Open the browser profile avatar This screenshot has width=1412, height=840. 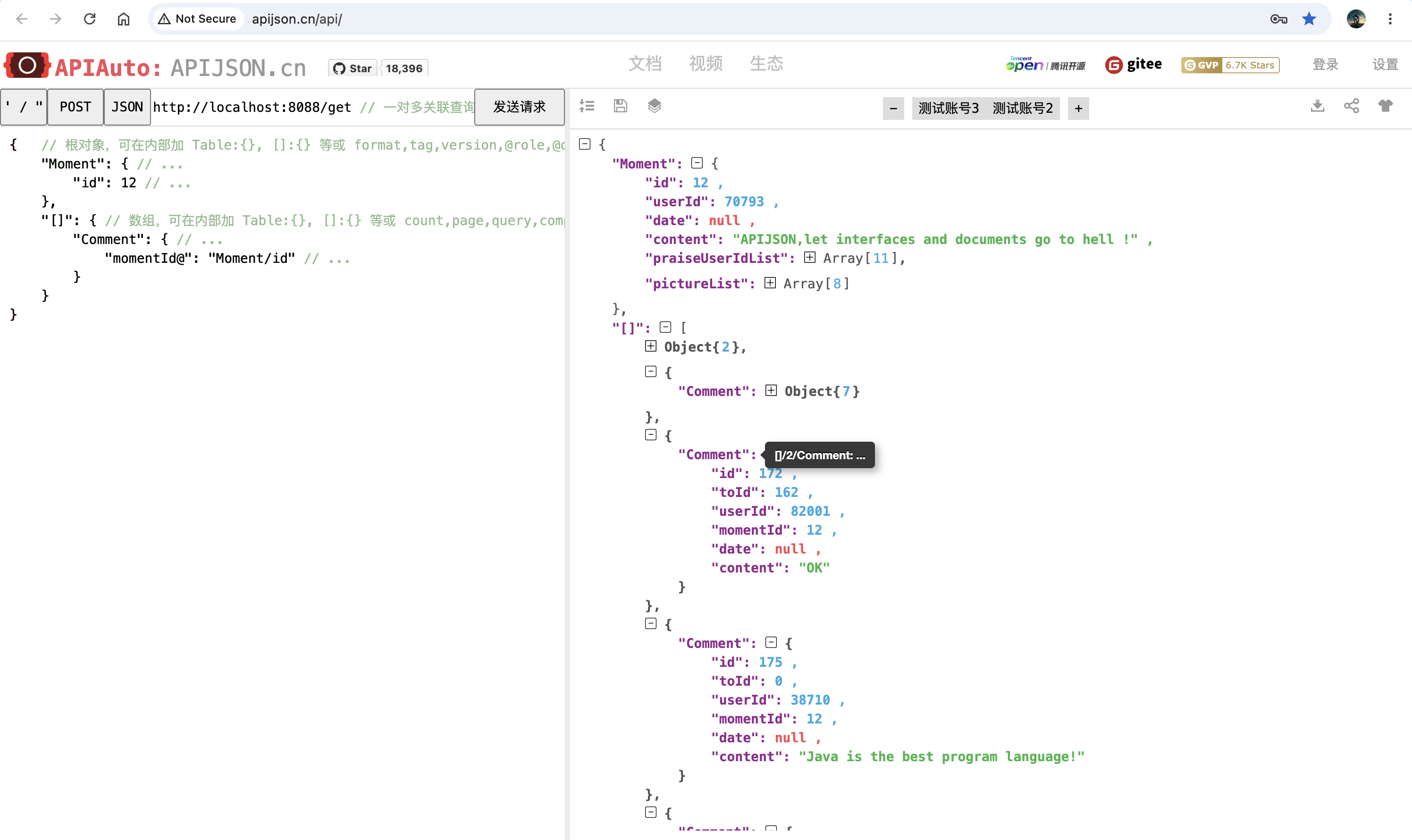1356,19
